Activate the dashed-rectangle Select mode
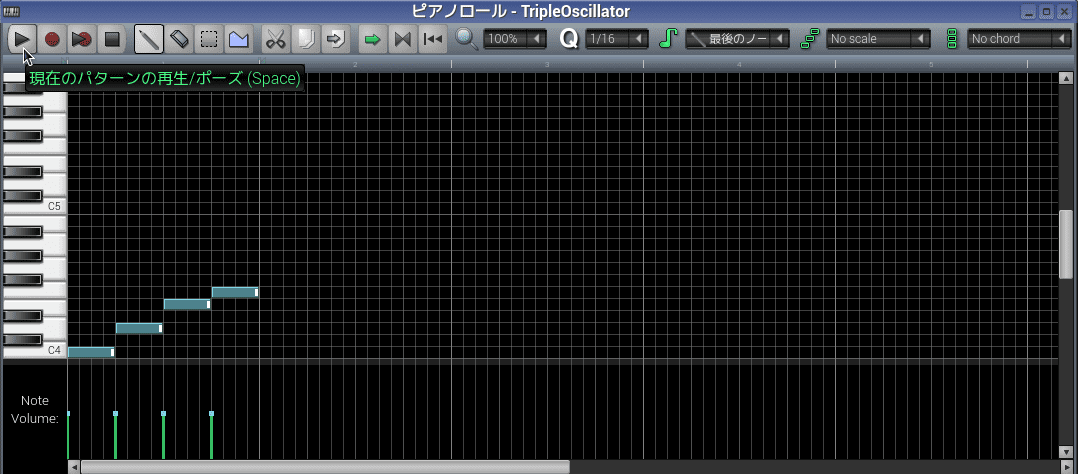 (x=208, y=39)
